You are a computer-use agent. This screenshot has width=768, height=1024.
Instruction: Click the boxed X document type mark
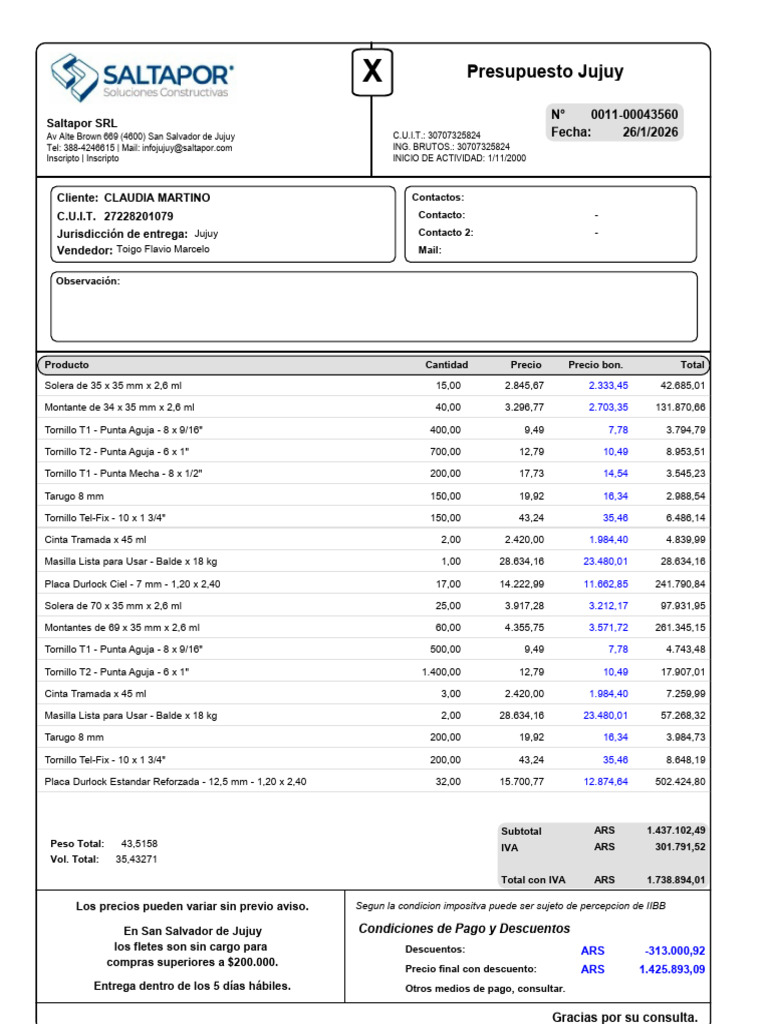pos(372,72)
